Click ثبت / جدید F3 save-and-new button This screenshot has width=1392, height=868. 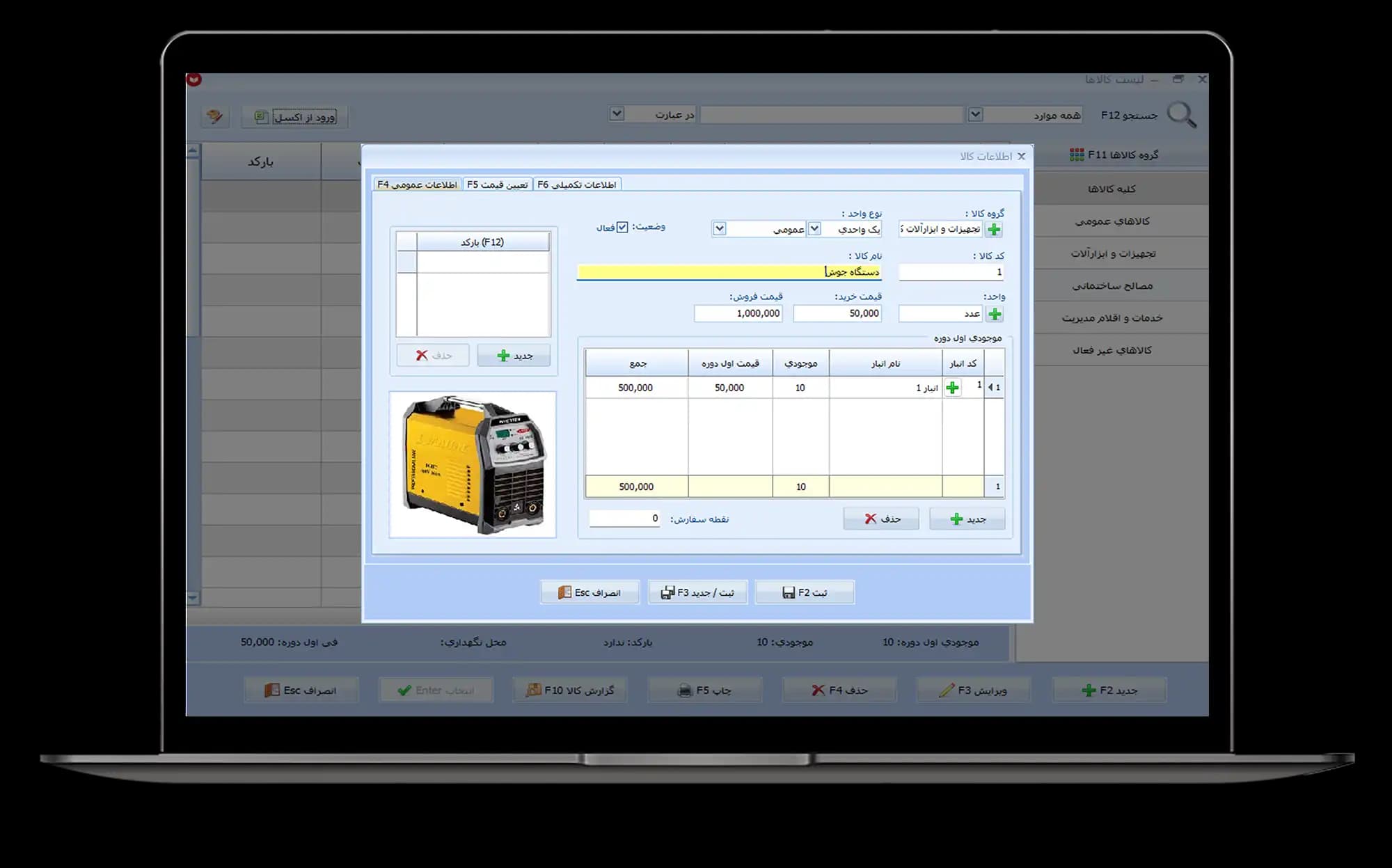click(697, 592)
